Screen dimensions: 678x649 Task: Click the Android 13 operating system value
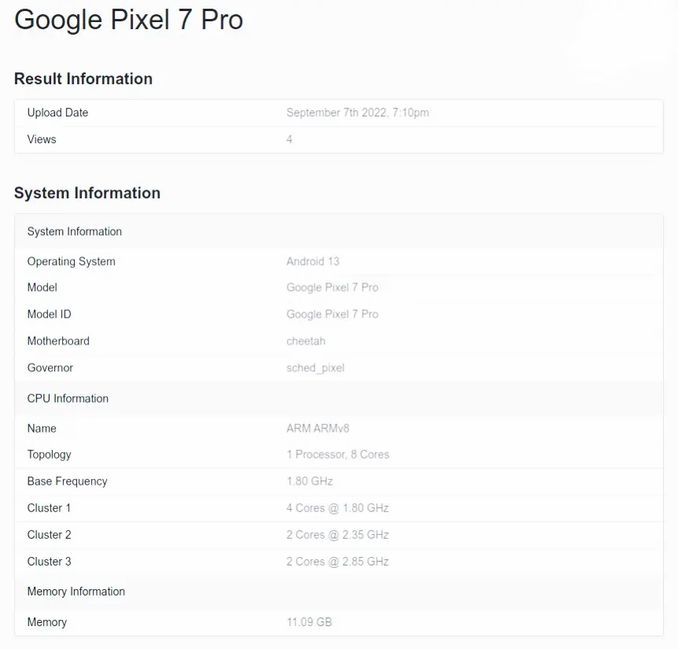(313, 262)
